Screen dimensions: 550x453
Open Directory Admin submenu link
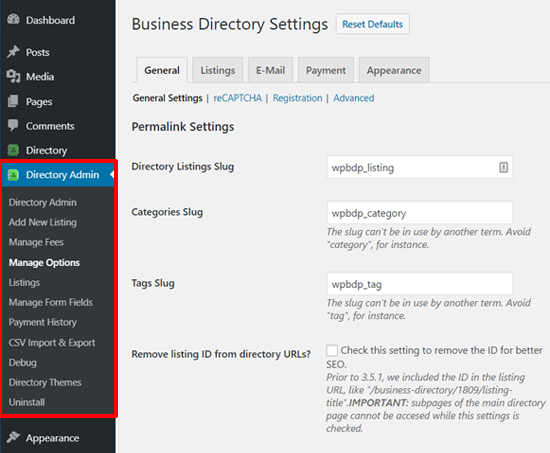pos(42,202)
